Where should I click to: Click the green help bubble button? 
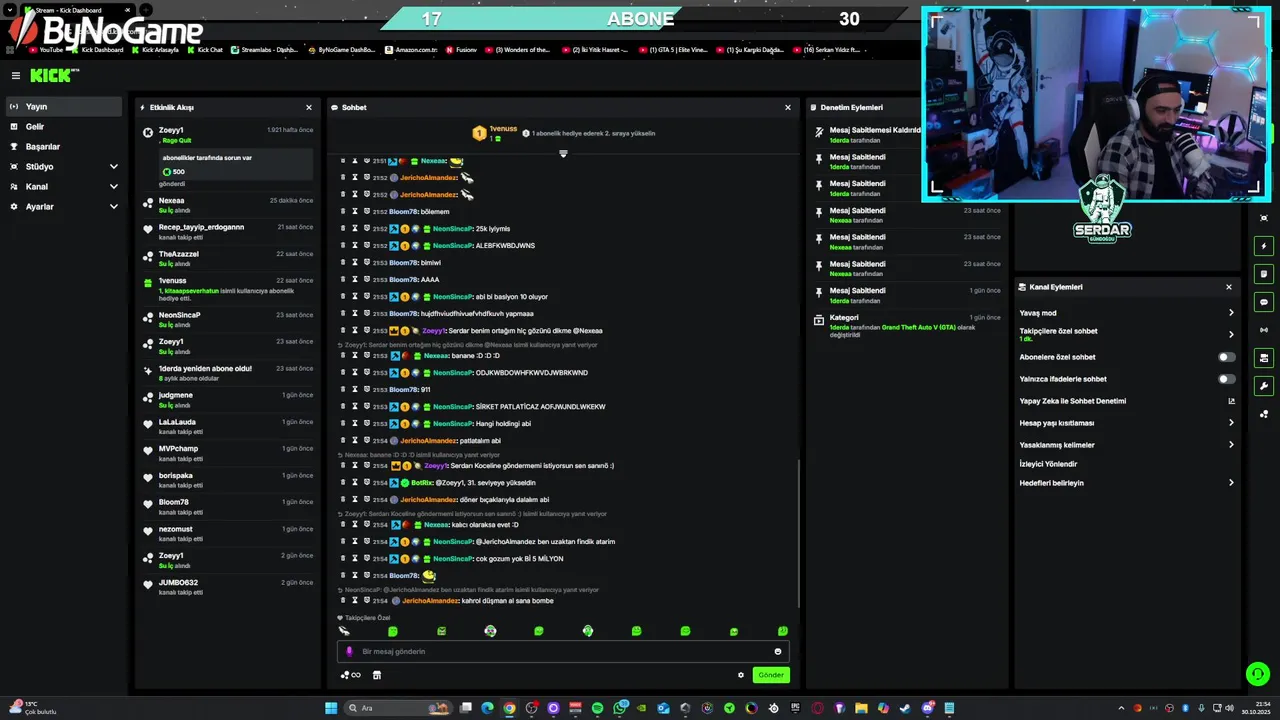[1258, 674]
